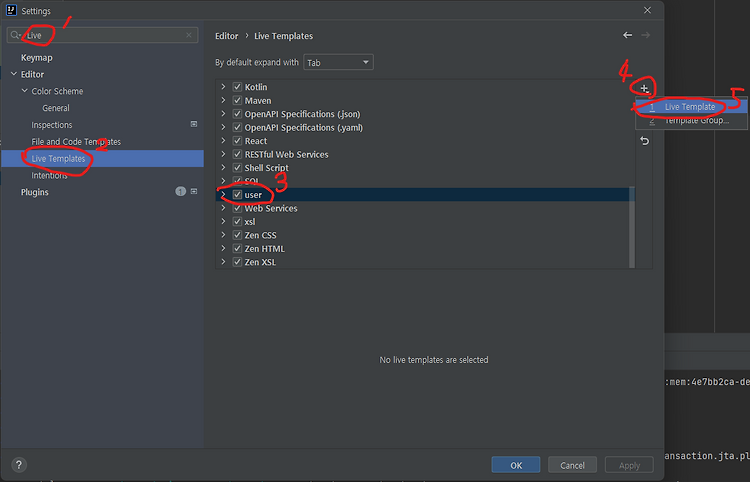Image resolution: width=750 pixels, height=482 pixels.
Task: Expand the Kotlin template group
Action: tap(223, 87)
